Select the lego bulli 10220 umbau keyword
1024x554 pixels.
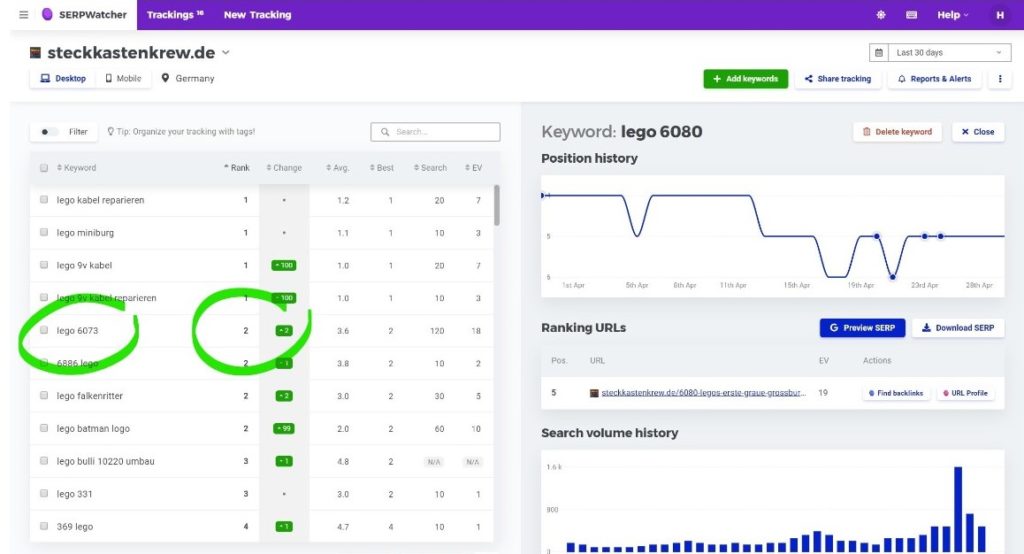(x=106, y=461)
